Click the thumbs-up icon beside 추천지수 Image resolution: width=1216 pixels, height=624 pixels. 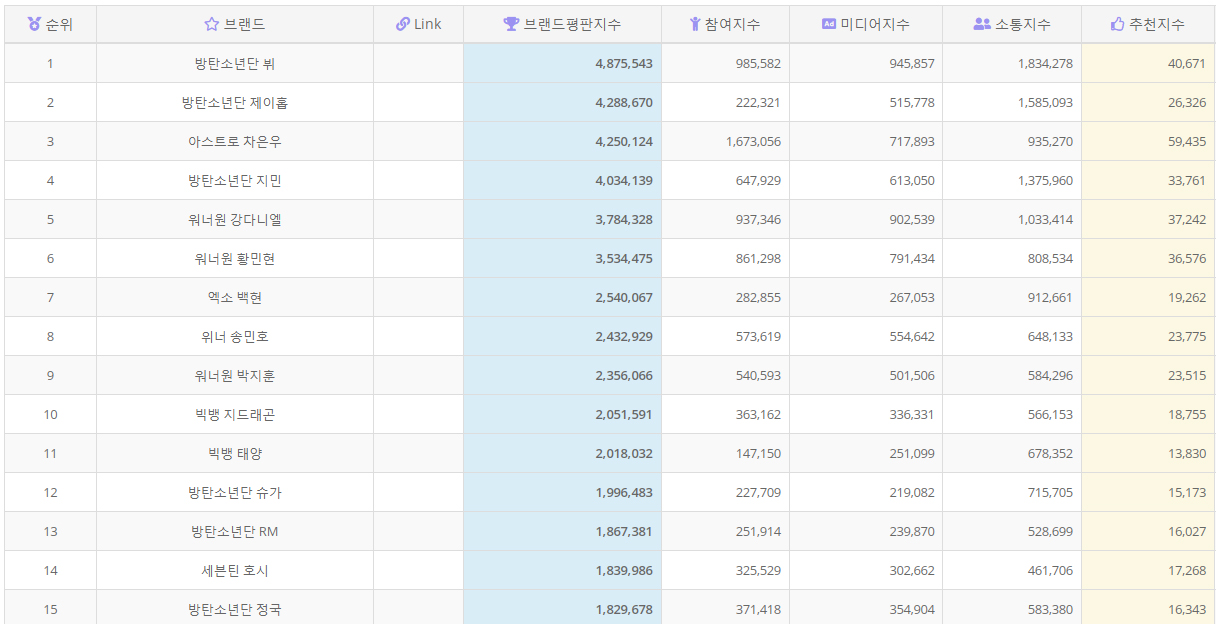[1118, 24]
